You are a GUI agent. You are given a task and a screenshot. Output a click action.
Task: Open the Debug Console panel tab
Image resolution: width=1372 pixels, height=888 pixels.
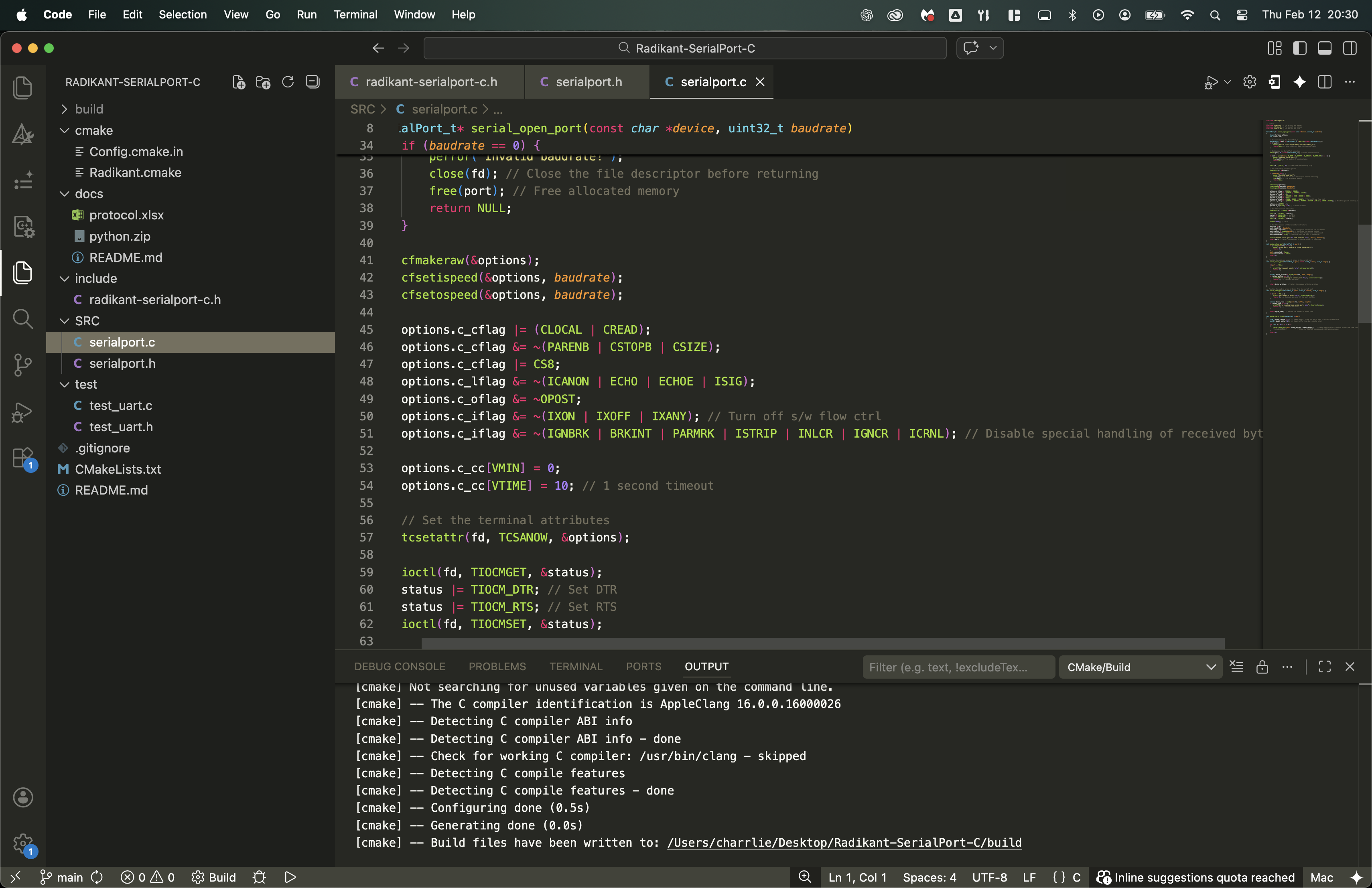pyautogui.click(x=400, y=667)
